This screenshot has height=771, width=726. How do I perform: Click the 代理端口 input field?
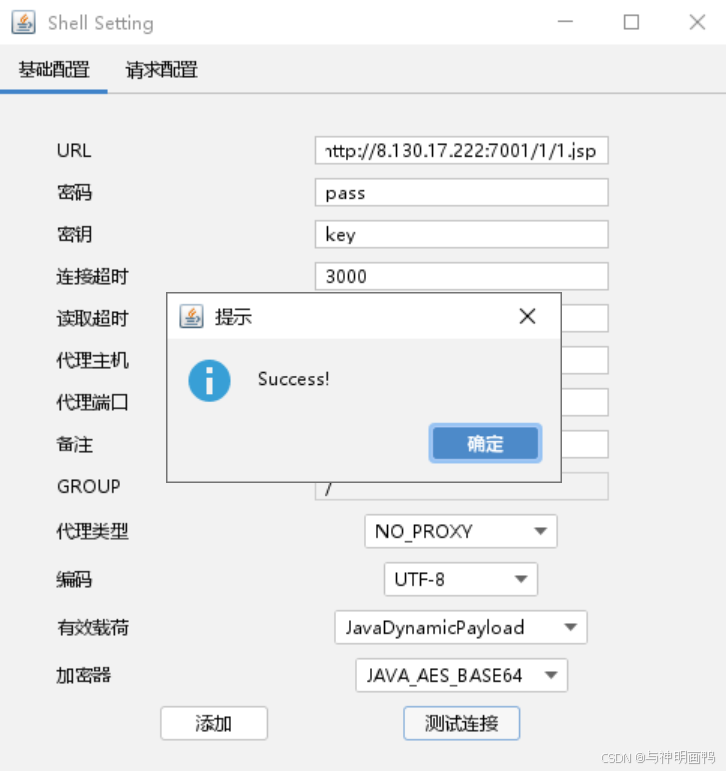585,402
